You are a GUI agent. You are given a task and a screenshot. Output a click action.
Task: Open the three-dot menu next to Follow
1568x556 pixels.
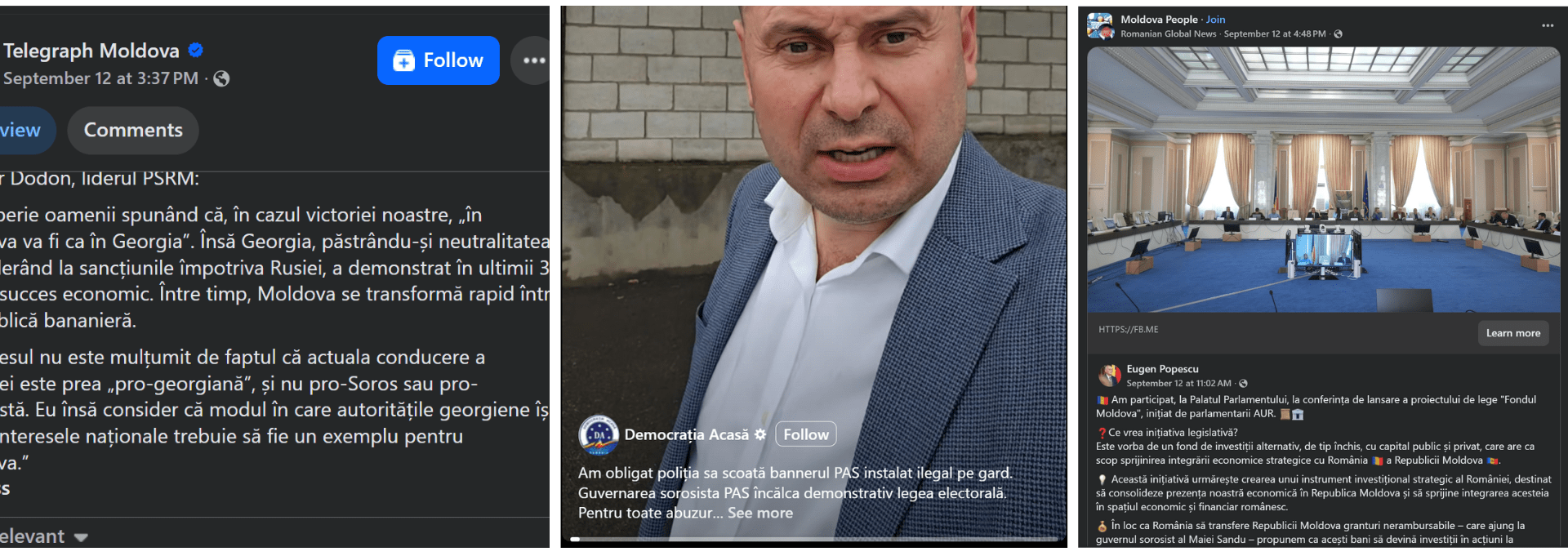click(532, 60)
